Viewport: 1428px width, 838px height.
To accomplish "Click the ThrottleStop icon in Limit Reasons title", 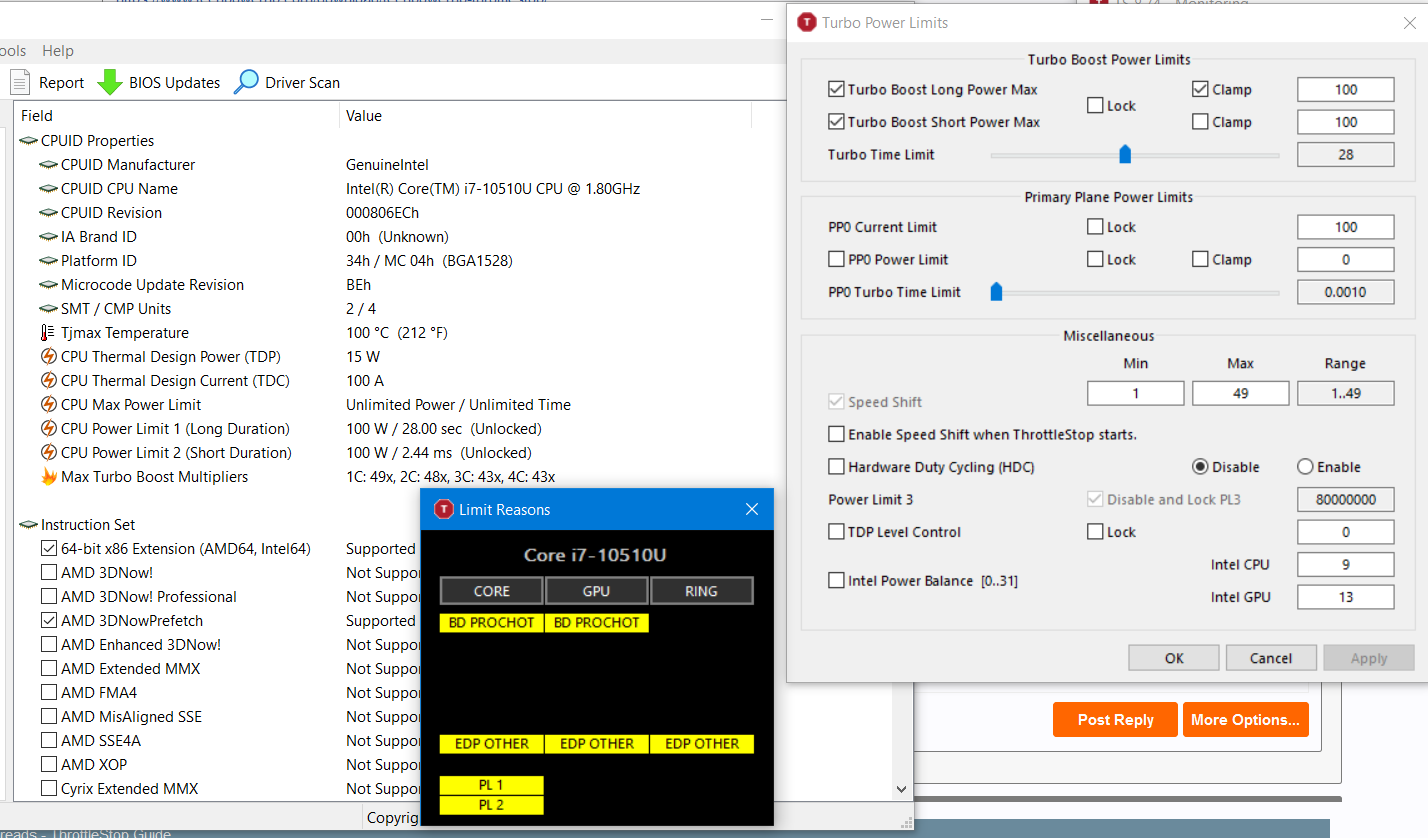I will 443,510.
